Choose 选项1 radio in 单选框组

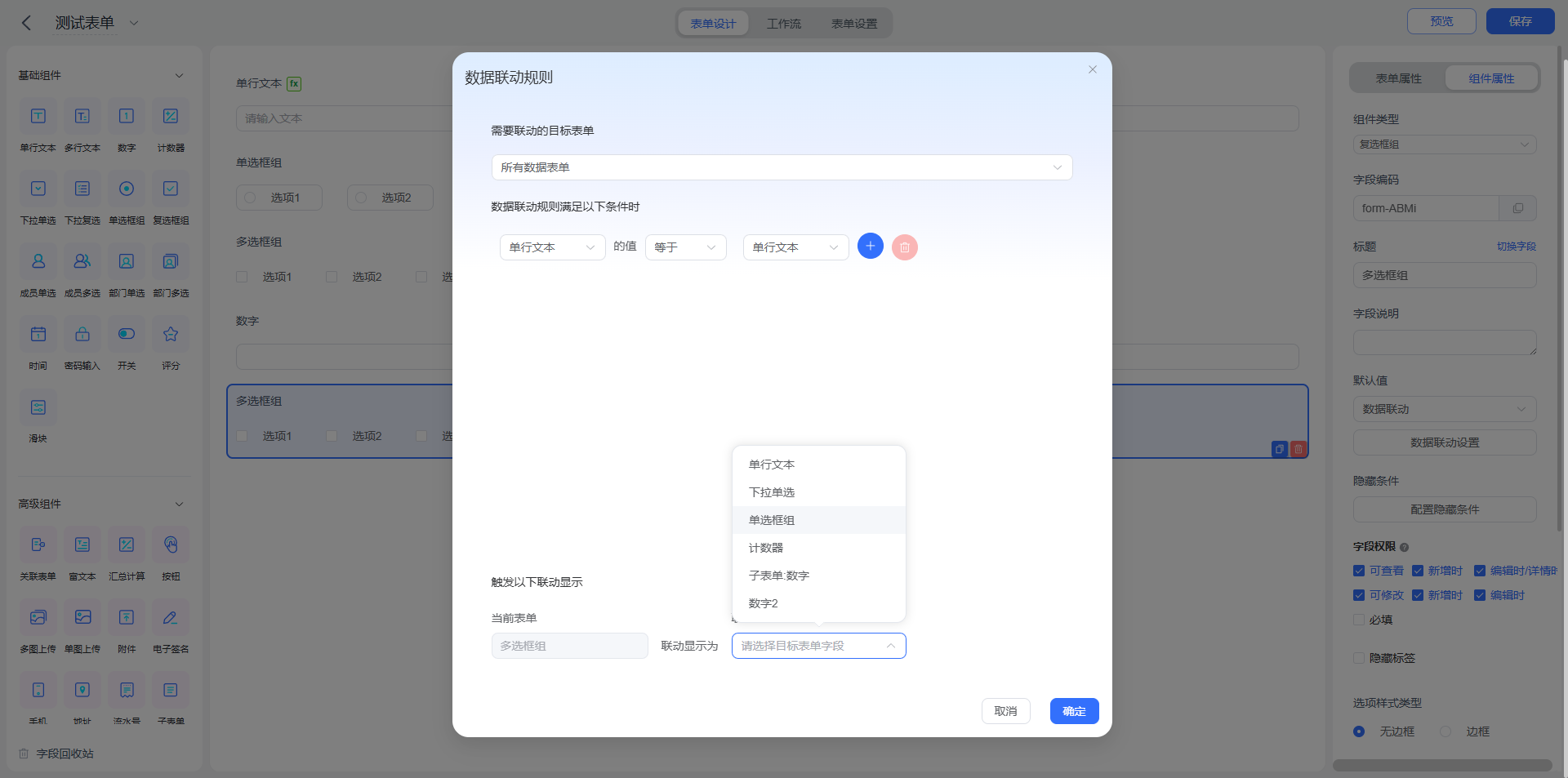[x=250, y=198]
